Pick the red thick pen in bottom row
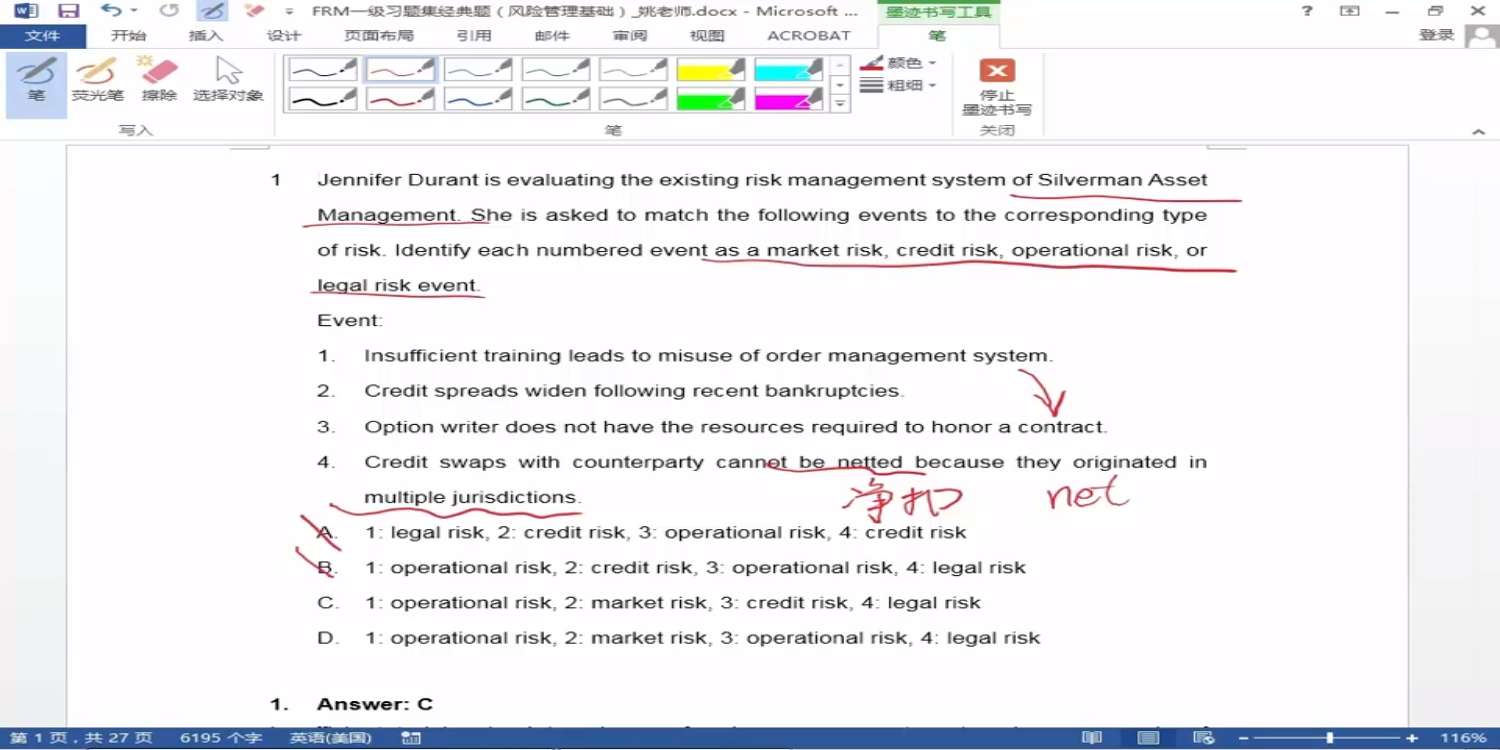The height and width of the screenshot is (750, 1500). click(x=401, y=99)
